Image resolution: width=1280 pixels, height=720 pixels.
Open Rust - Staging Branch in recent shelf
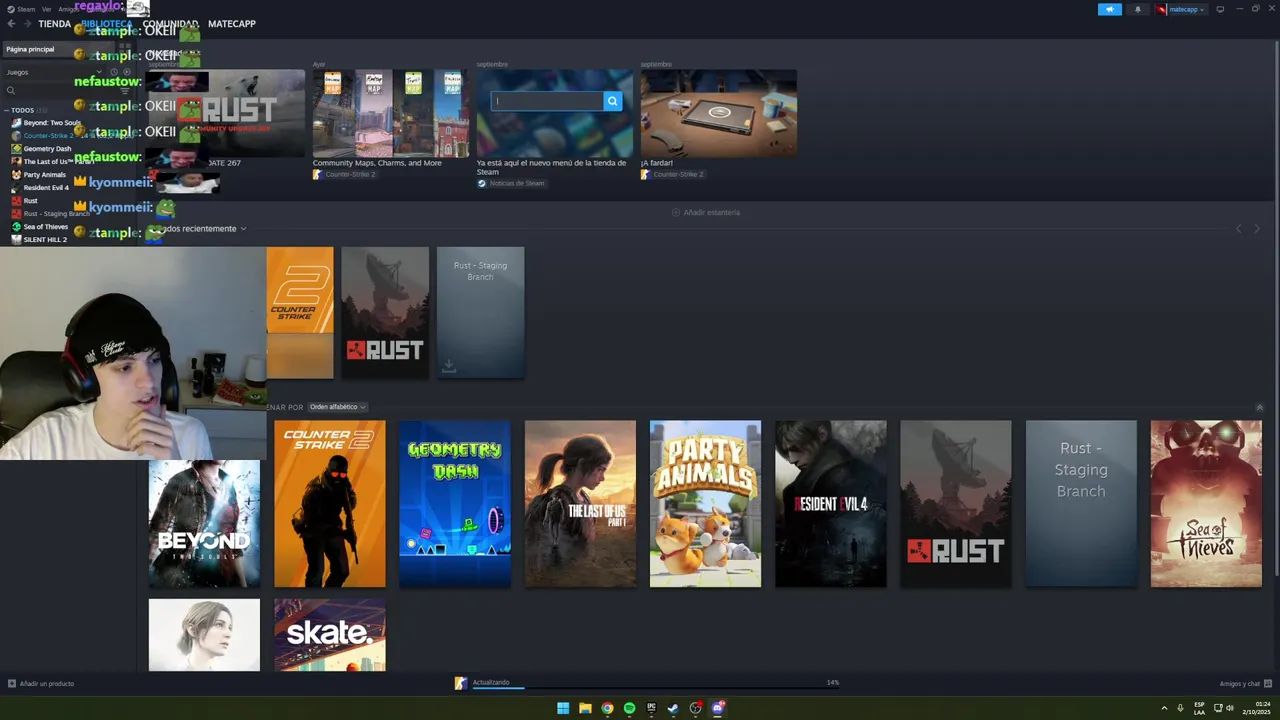click(480, 313)
